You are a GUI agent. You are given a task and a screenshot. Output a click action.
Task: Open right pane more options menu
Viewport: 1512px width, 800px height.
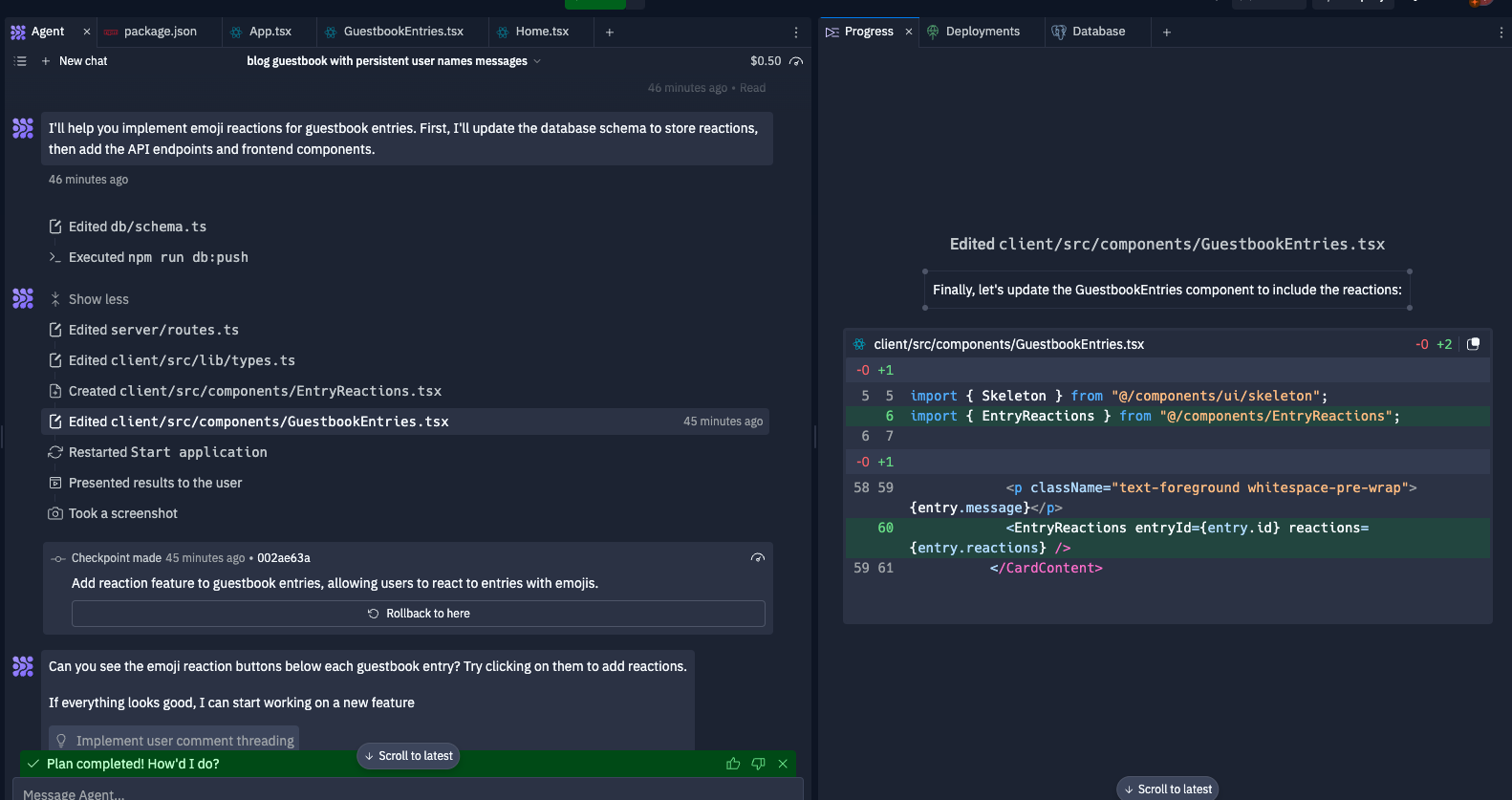tap(1501, 32)
